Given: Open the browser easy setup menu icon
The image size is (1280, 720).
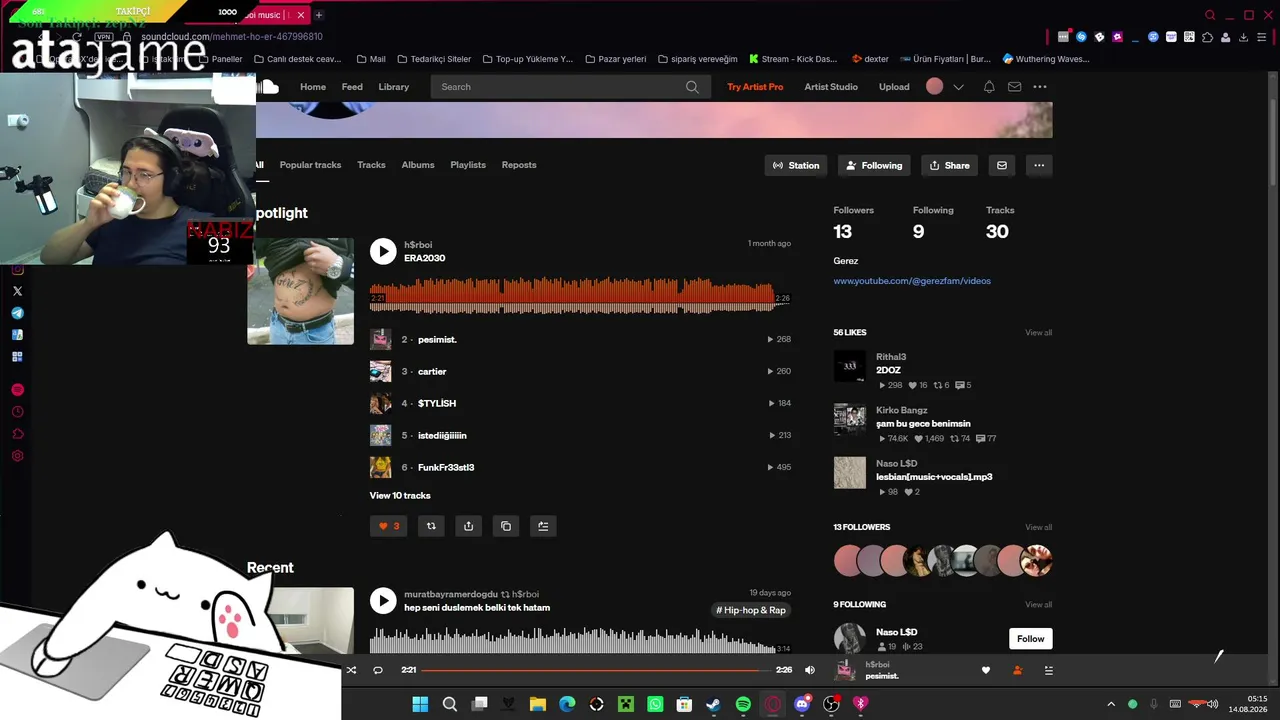Looking at the screenshot, I should pyautogui.click(x=1262, y=37).
